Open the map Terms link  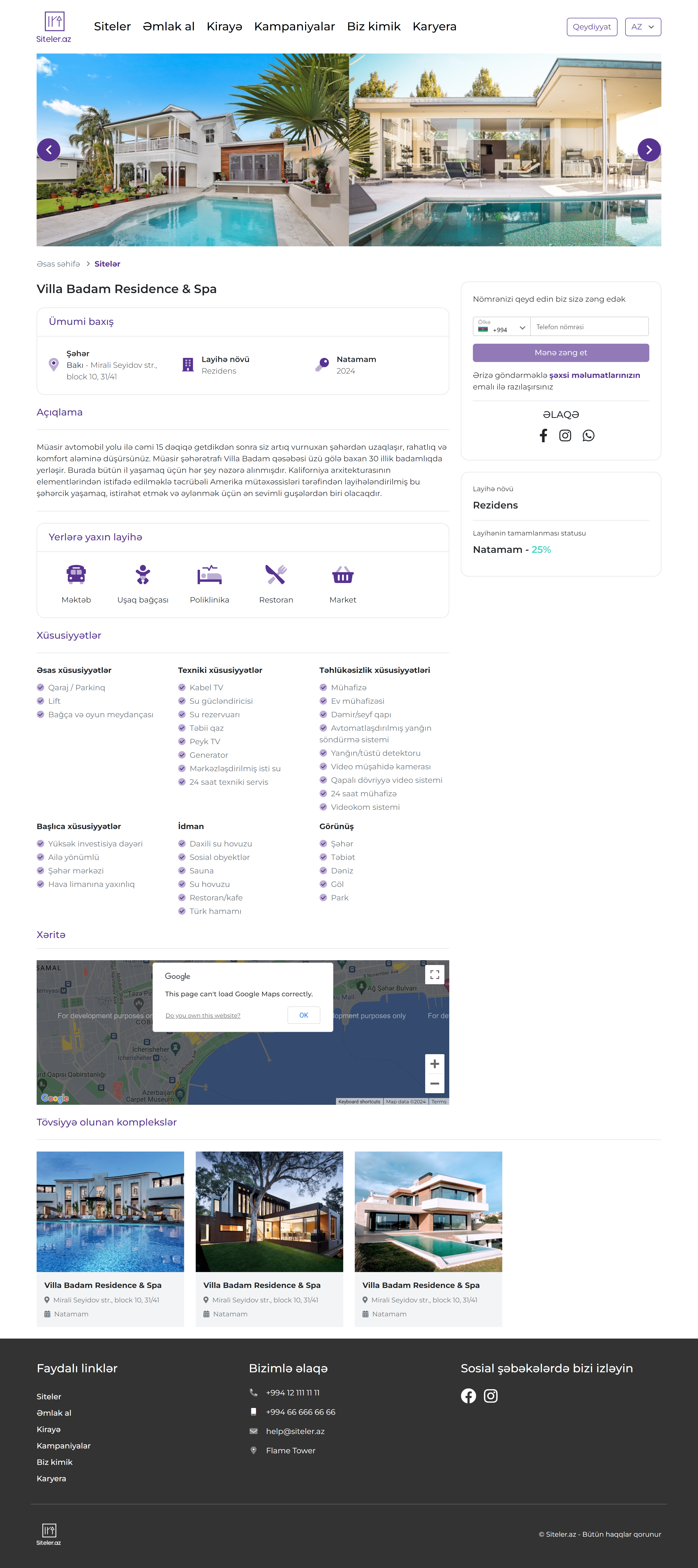439,1101
